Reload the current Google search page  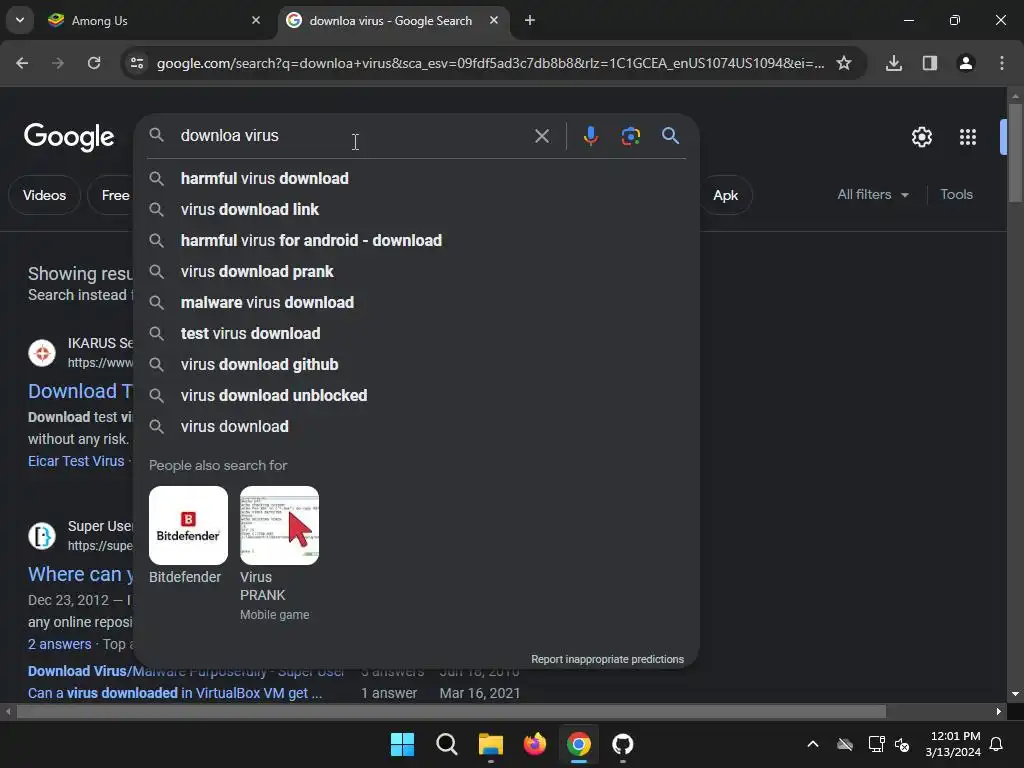pyautogui.click(x=94, y=63)
